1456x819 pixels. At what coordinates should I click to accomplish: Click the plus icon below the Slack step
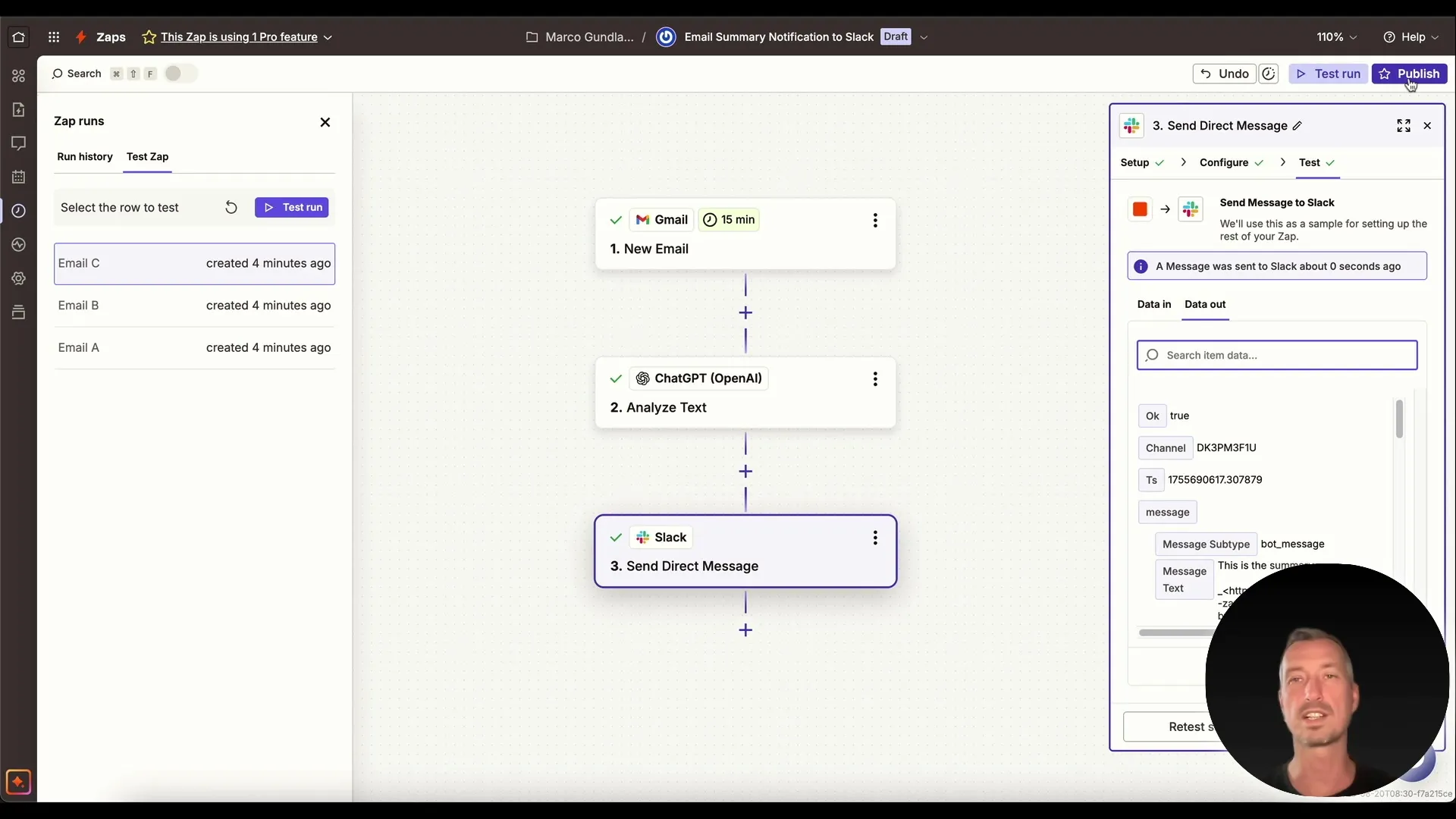[x=745, y=630]
